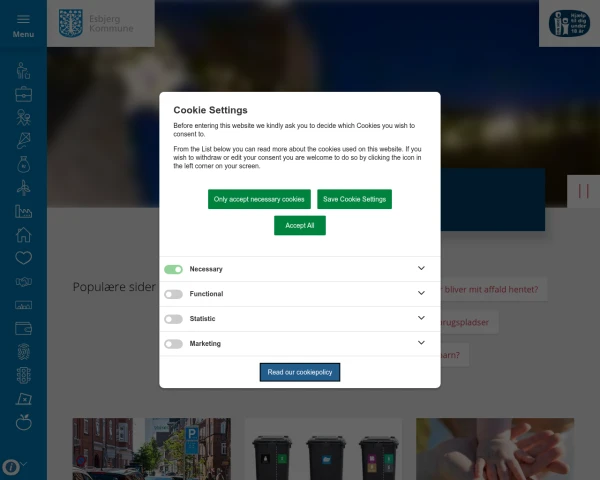600x480 pixels.
Task: Click the 'Necessary' category label
Action: [x=206, y=269]
